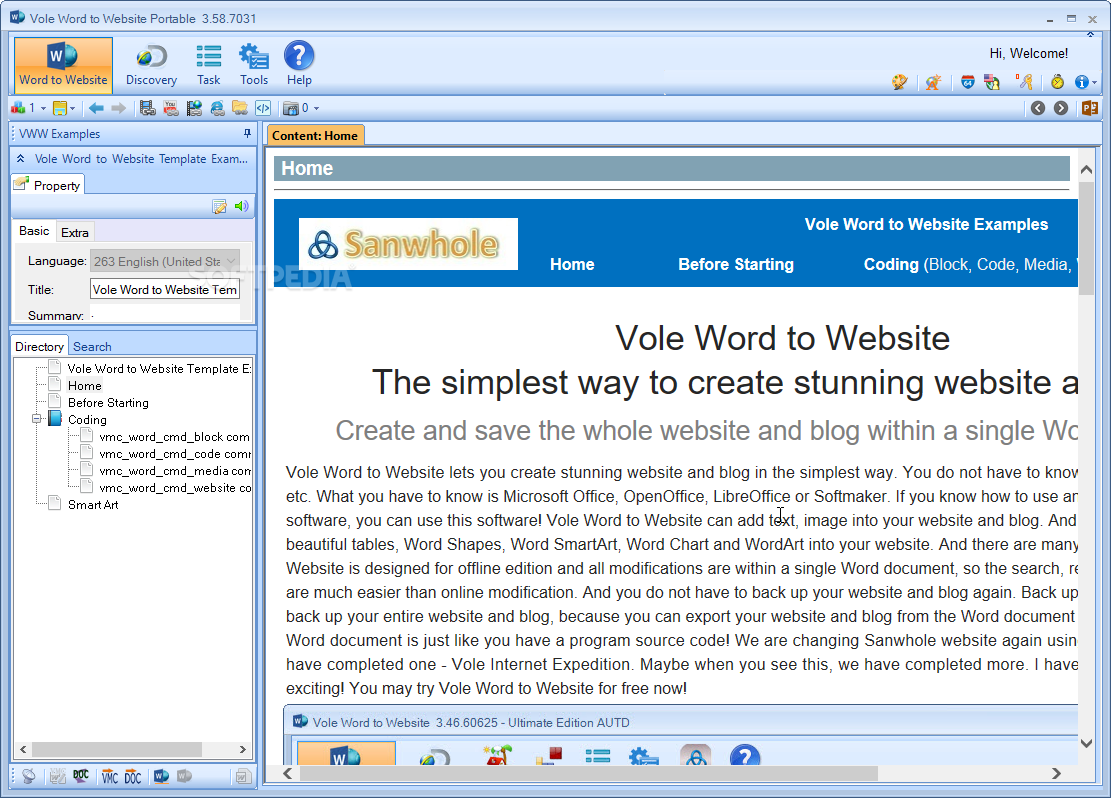Click the media clapboard icon labeled 0

tap(291, 108)
